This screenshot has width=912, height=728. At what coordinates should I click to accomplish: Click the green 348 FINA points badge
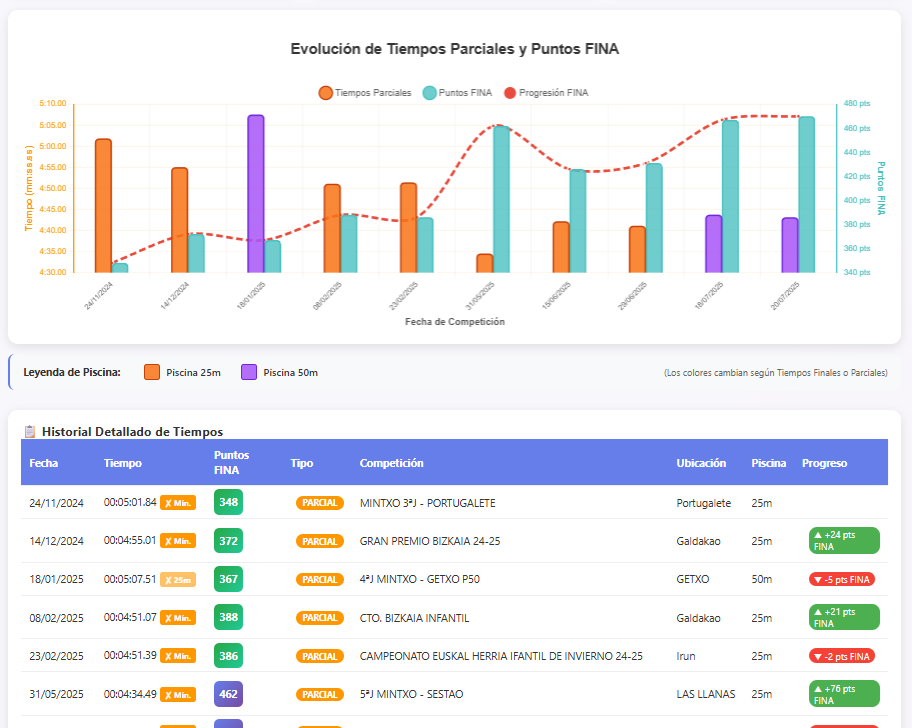(x=227, y=502)
